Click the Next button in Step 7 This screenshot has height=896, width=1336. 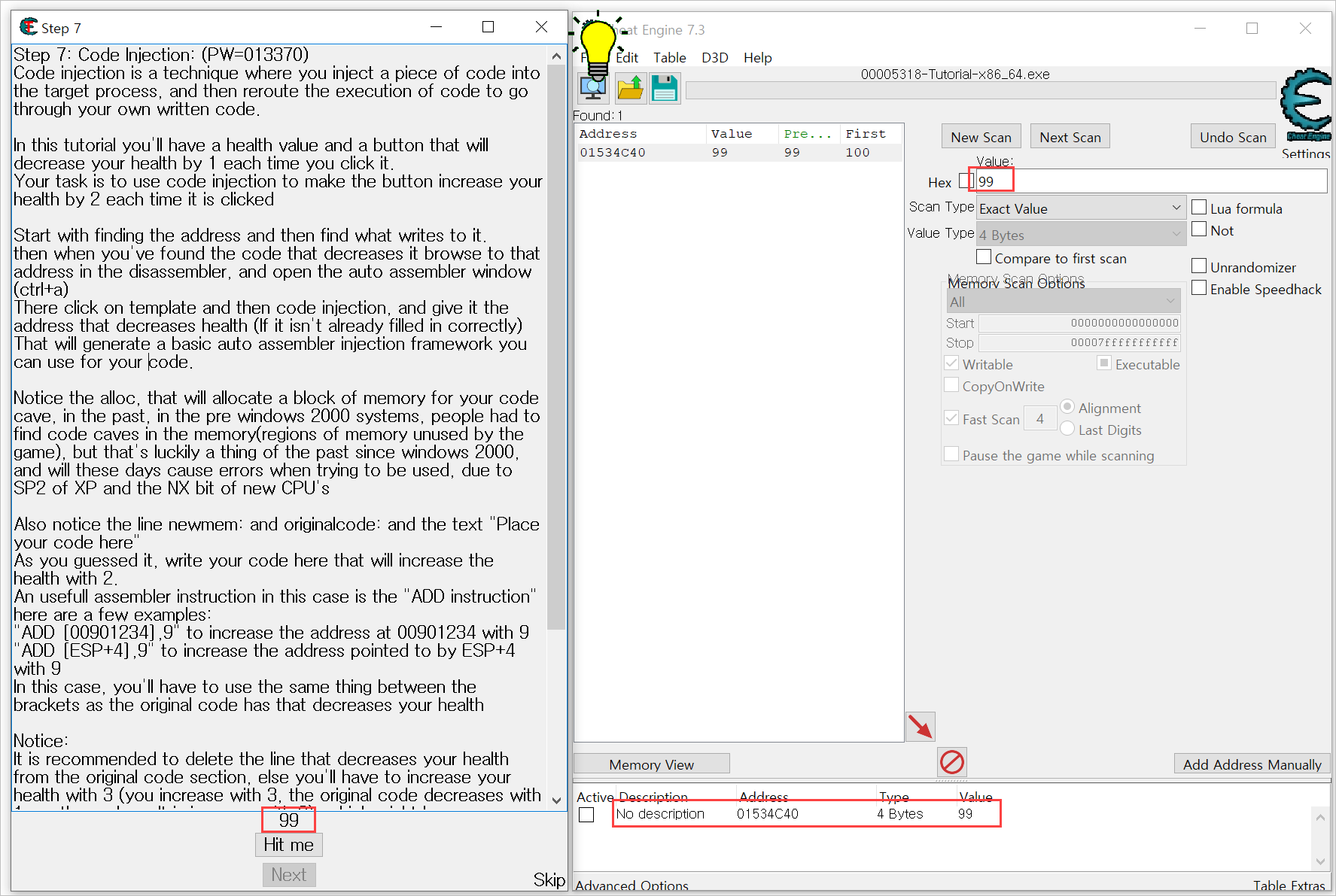tap(289, 875)
